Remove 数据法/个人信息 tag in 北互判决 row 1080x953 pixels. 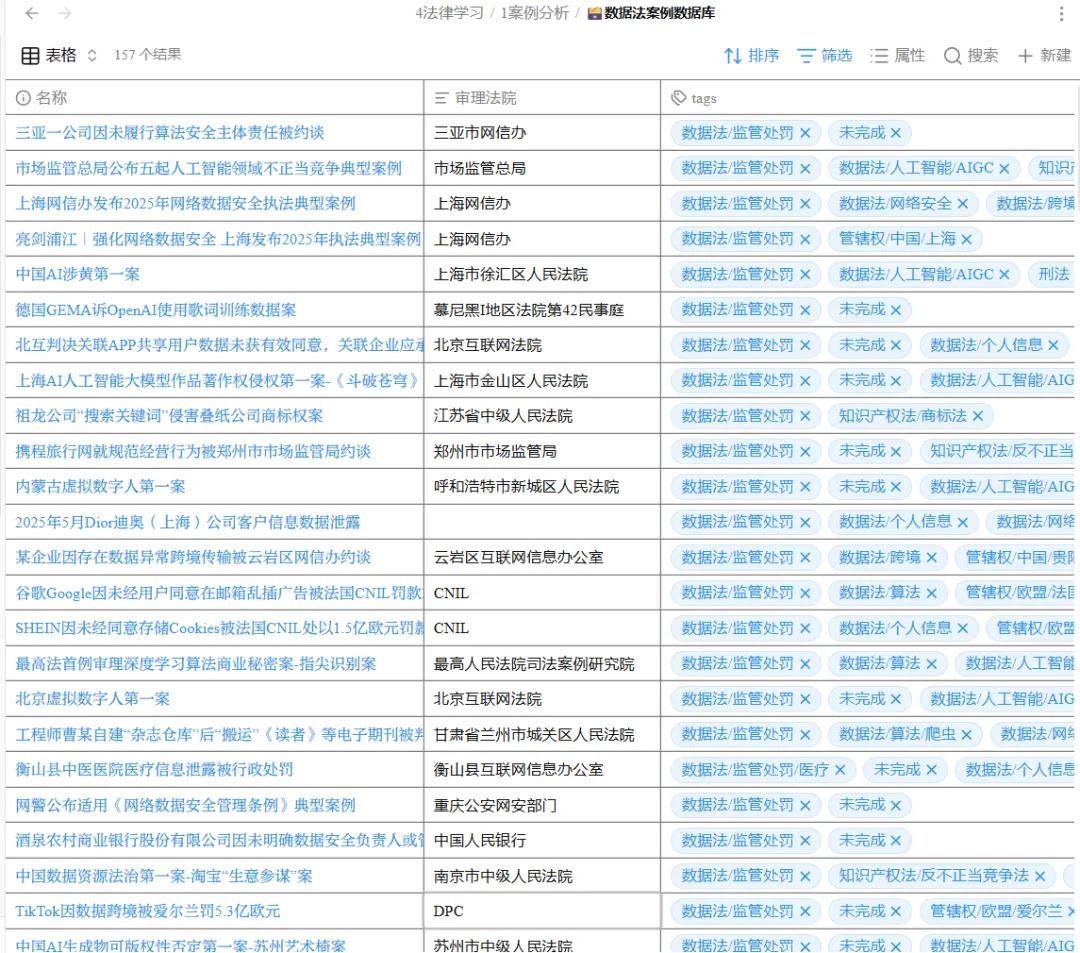point(1053,345)
